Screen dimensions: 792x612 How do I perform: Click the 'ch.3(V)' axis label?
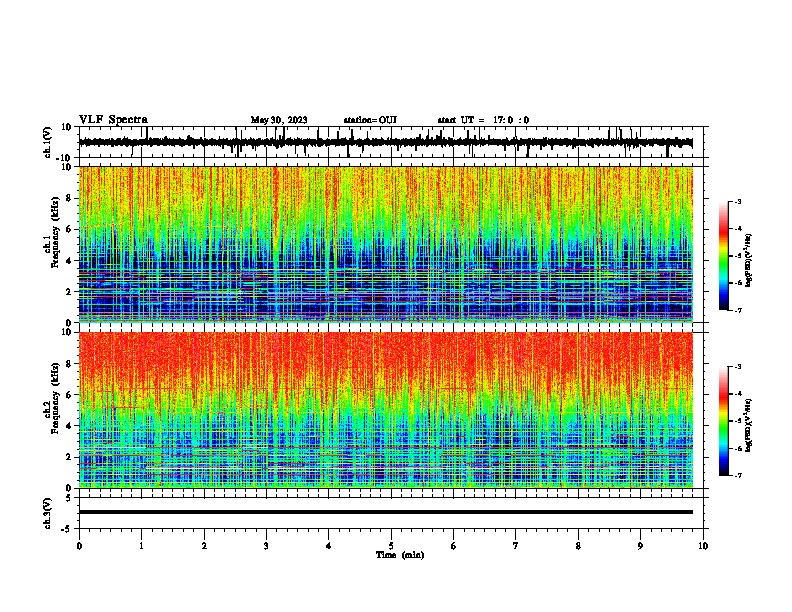click(x=47, y=513)
